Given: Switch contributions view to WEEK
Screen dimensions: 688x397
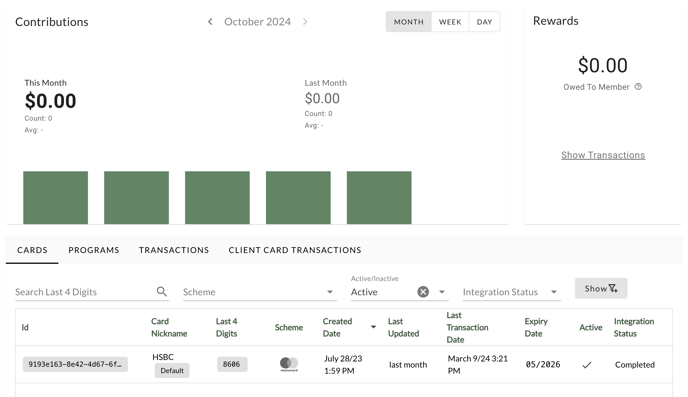Looking at the screenshot, I should pyautogui.click(x=450, y=22).
